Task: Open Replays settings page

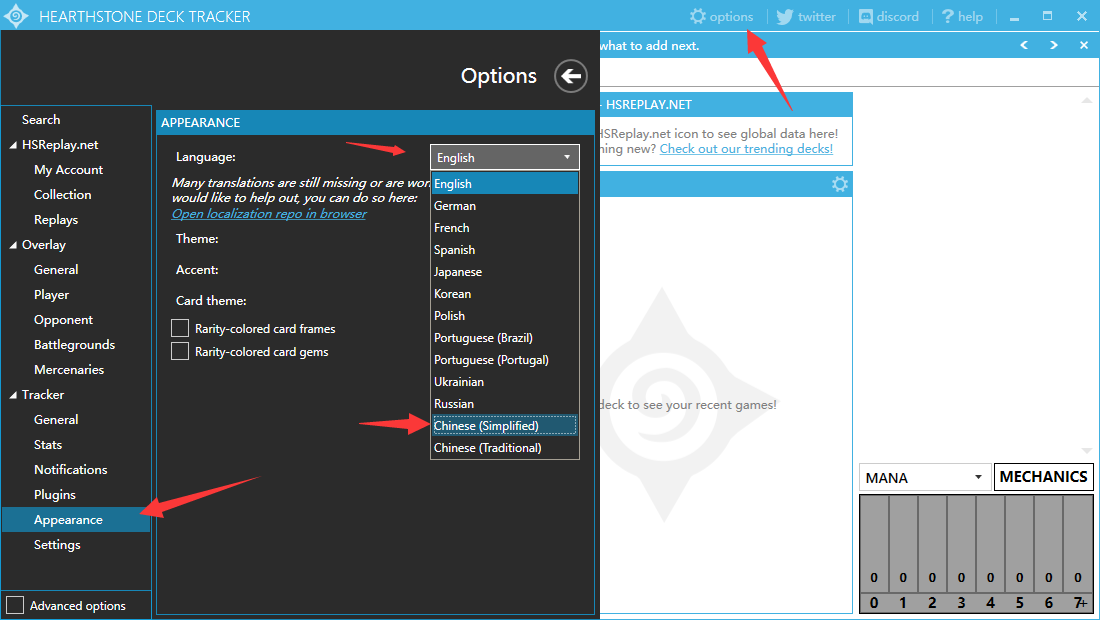Action: coord(56,220)
